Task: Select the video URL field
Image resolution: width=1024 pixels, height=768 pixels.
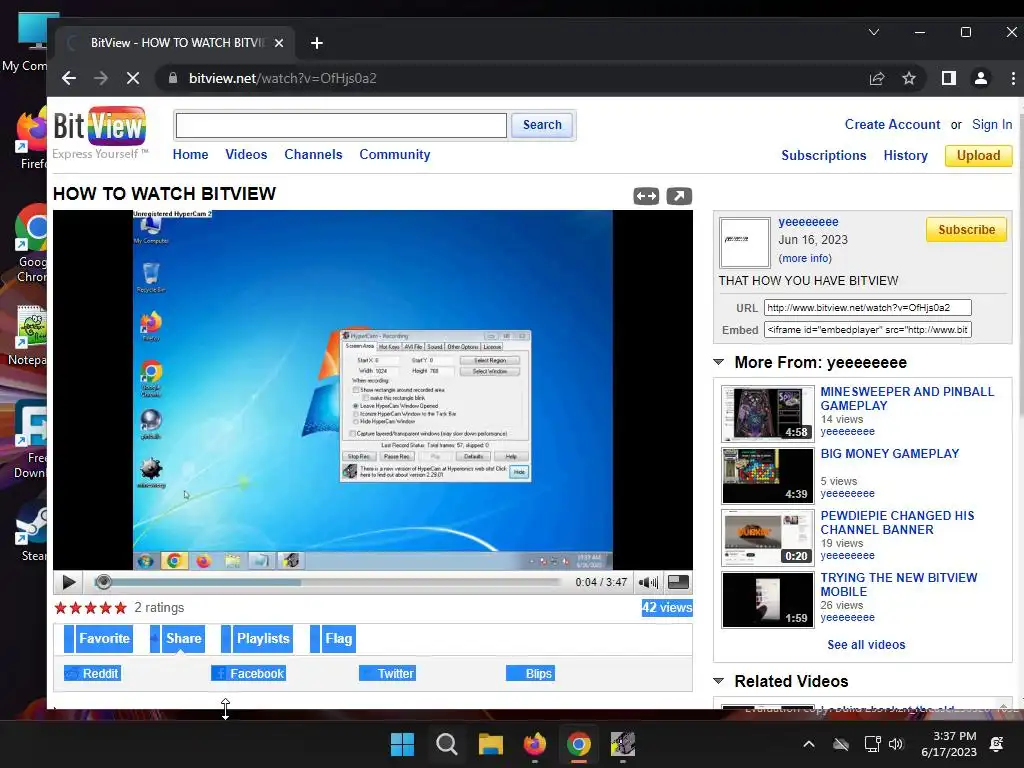Action: (867, 308)
